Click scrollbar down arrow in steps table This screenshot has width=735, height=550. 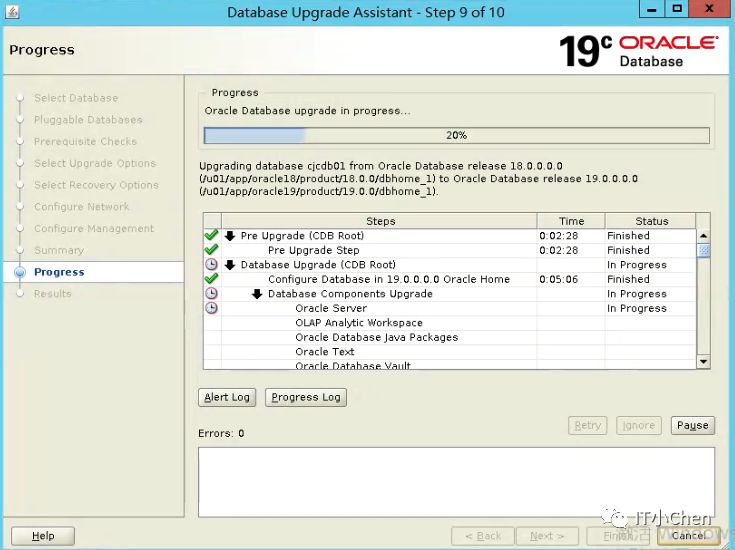[703, 362]
